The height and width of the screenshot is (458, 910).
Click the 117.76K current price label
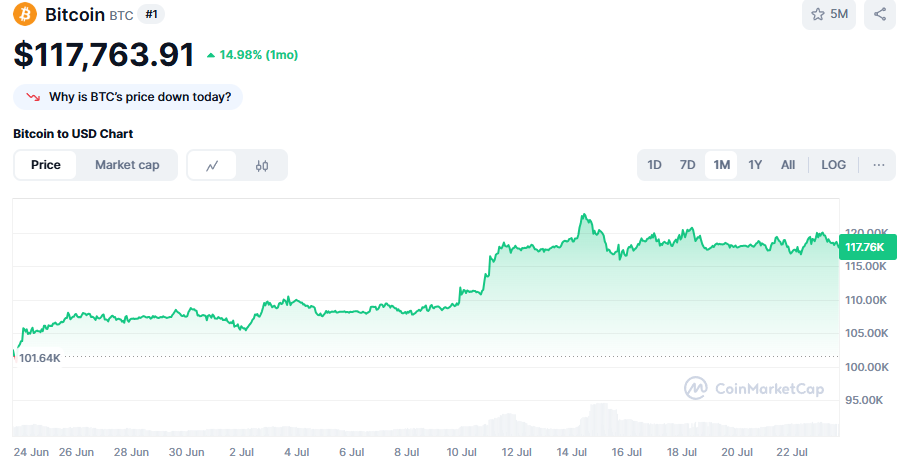coord(867,247)
